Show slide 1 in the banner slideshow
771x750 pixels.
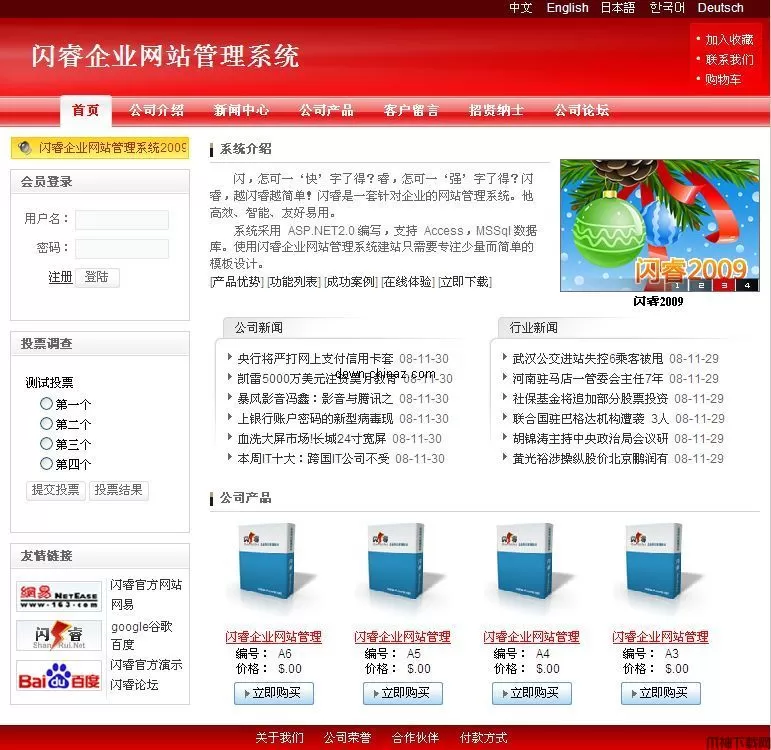[x=677, y=285]
